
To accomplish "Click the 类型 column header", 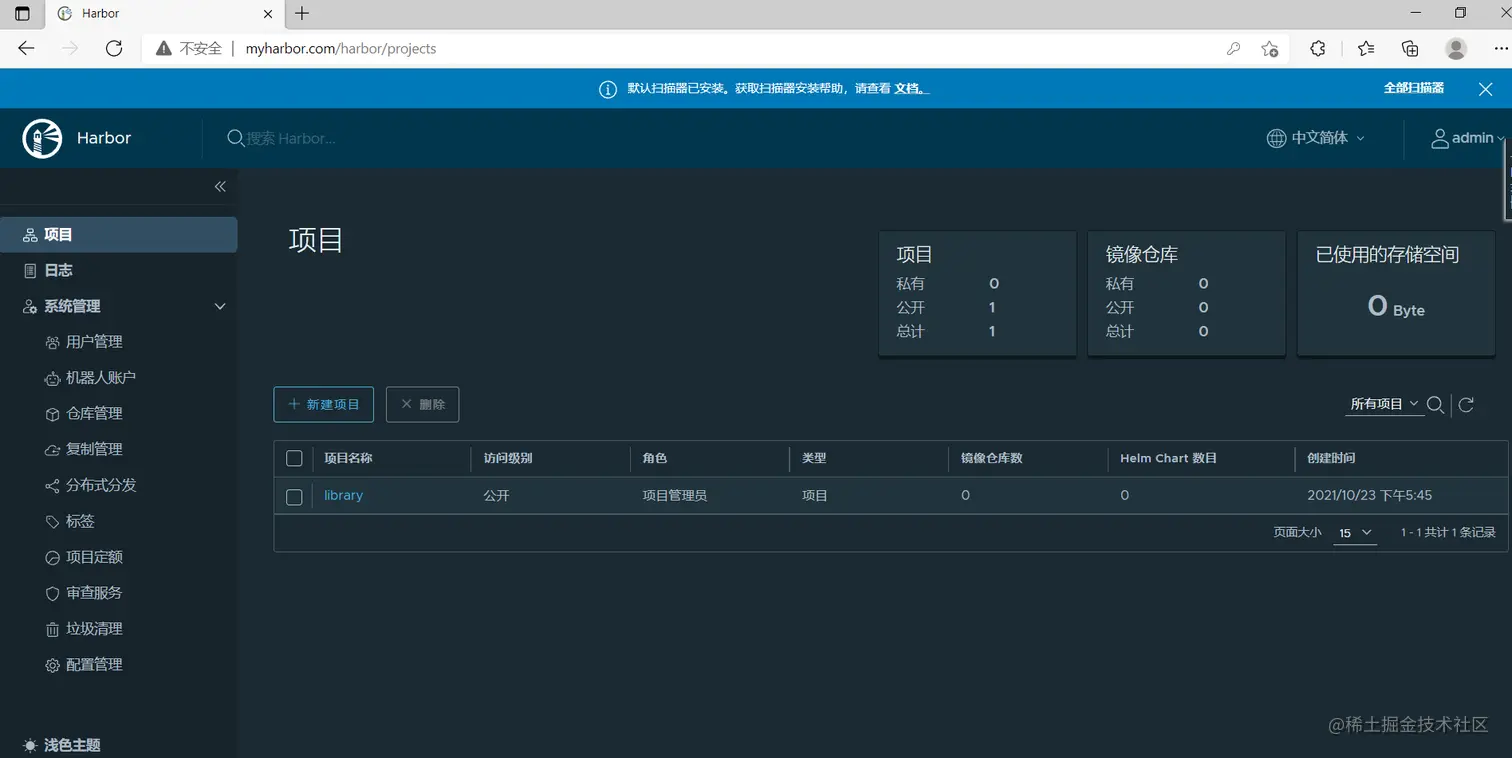I will click(x=814, y=458).
